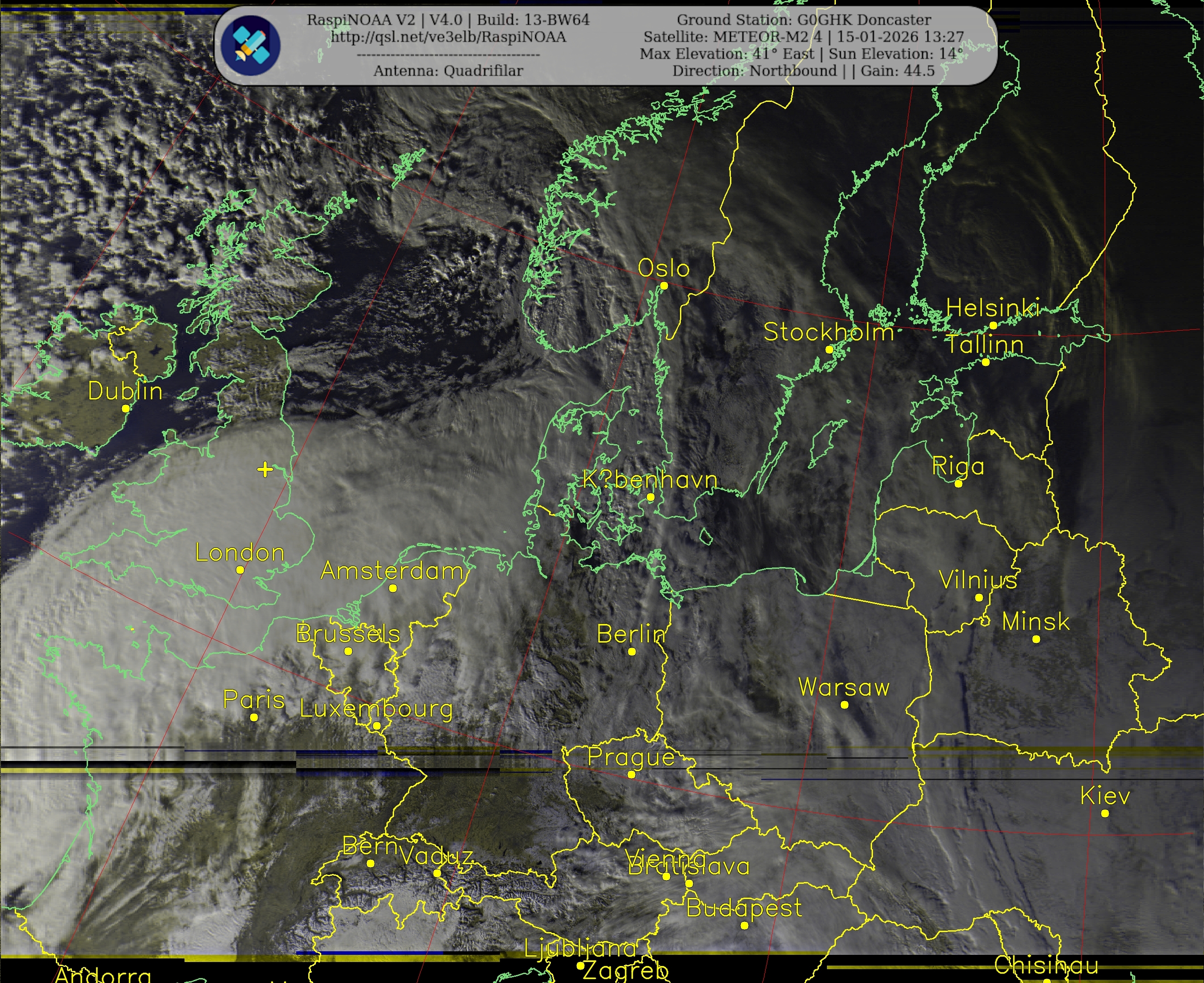Click the Stockholm city dot marker
The image size is (1204, 983).
pyautogui.click(x=829, y=349)
